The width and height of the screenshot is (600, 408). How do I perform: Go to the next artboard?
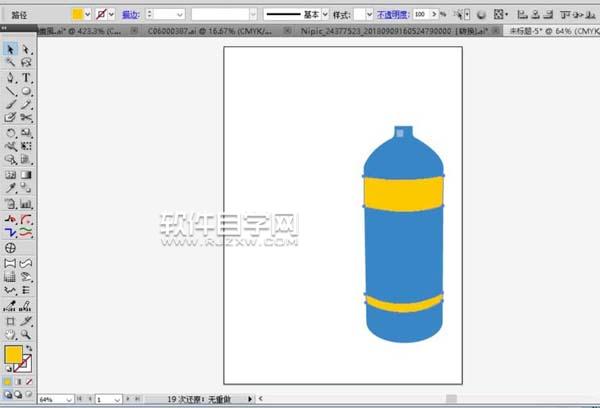128,399
